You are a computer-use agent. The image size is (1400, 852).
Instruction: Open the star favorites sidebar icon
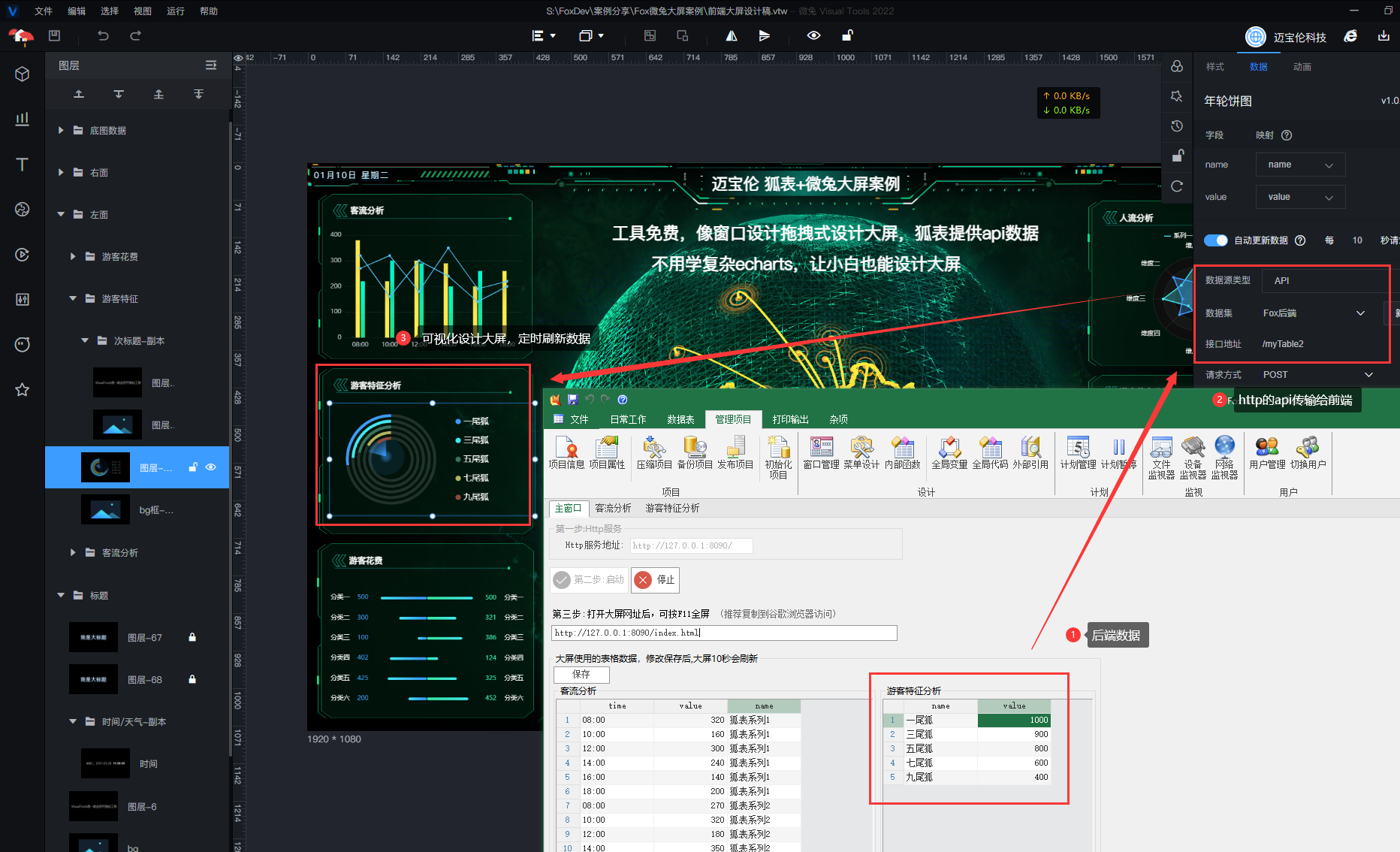(x=23, y=389)
